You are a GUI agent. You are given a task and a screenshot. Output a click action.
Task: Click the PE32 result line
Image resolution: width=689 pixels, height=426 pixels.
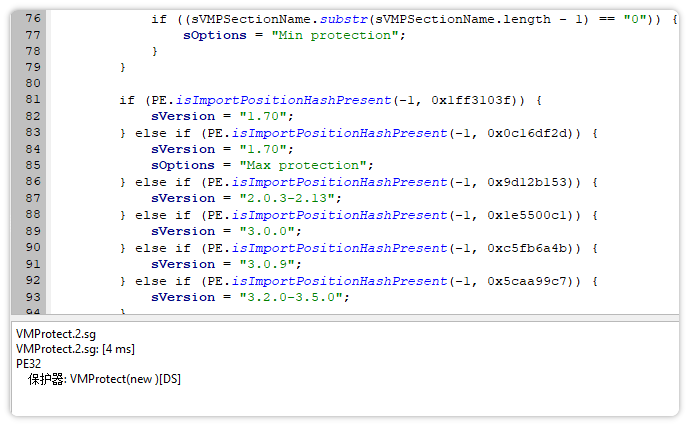tap(30, 363)
